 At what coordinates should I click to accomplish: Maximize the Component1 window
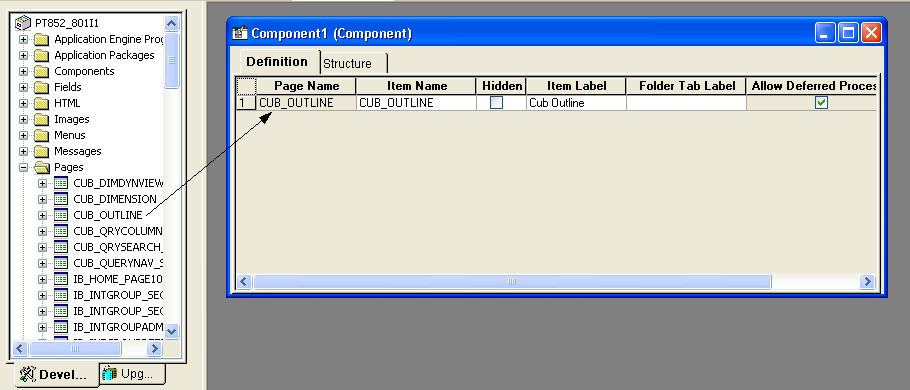[x=848, y=33]
